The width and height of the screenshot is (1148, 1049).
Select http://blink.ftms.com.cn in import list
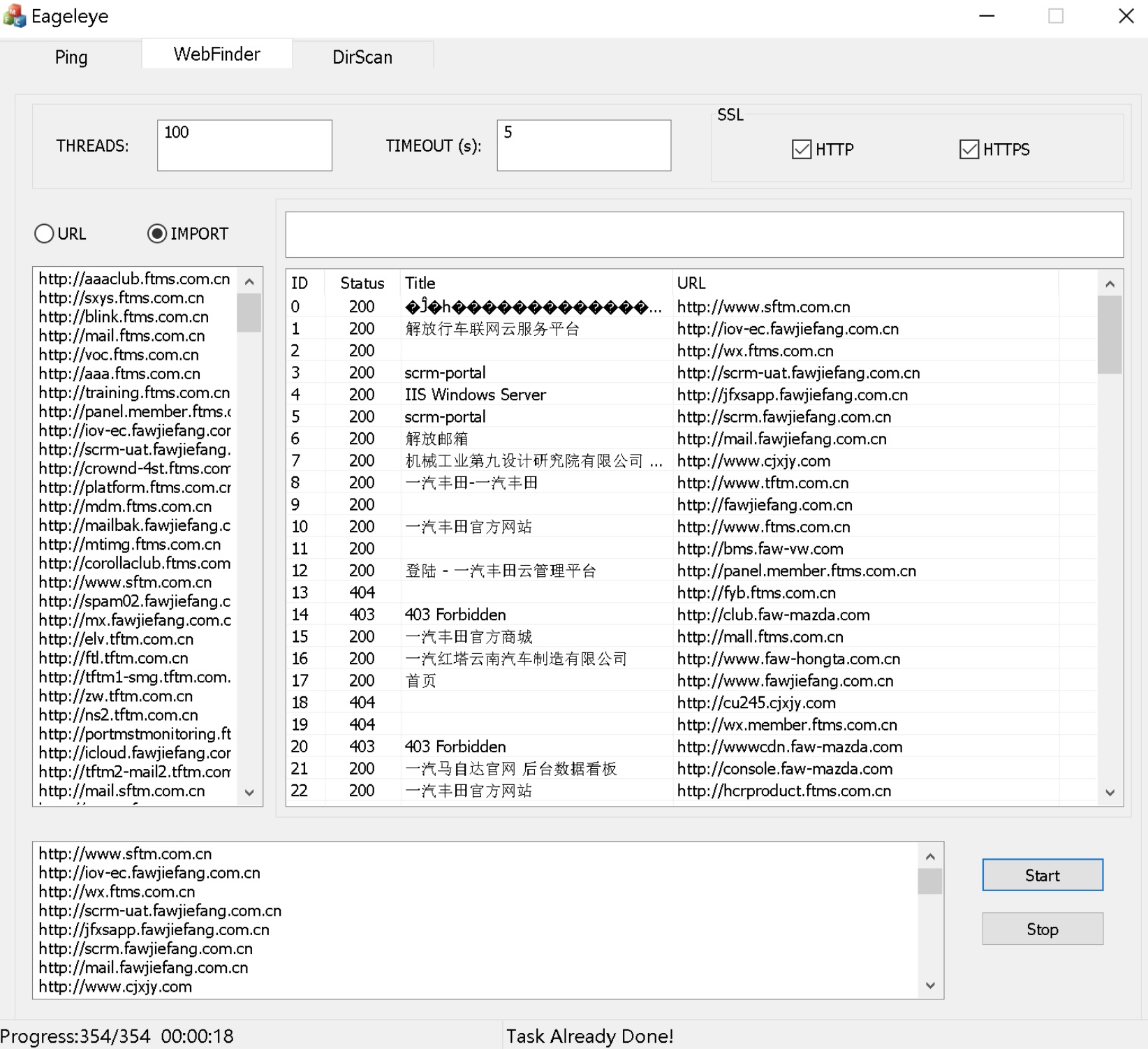tap(124, 316)
